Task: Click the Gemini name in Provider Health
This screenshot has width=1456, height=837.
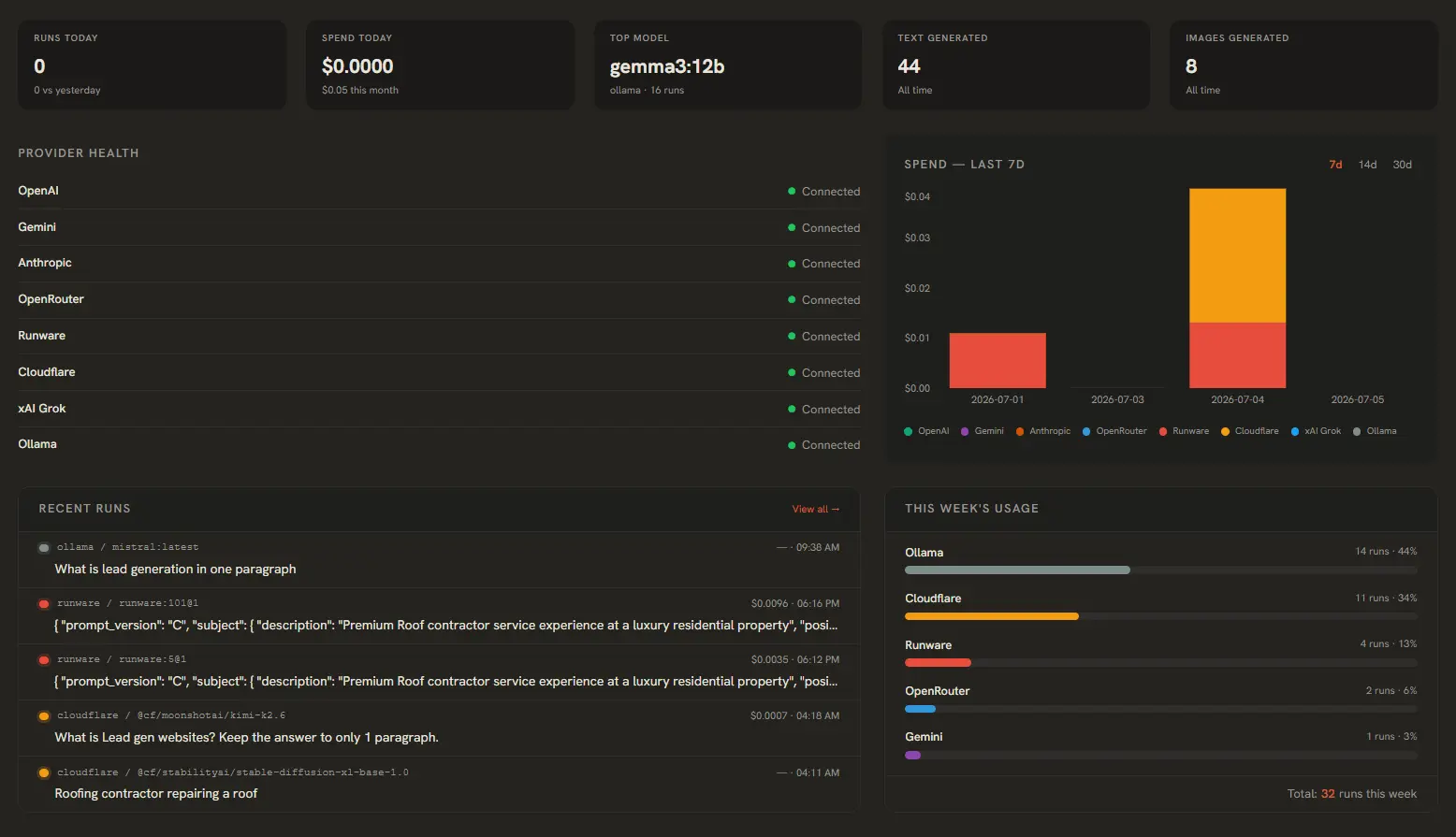Action: pos(37,227)
